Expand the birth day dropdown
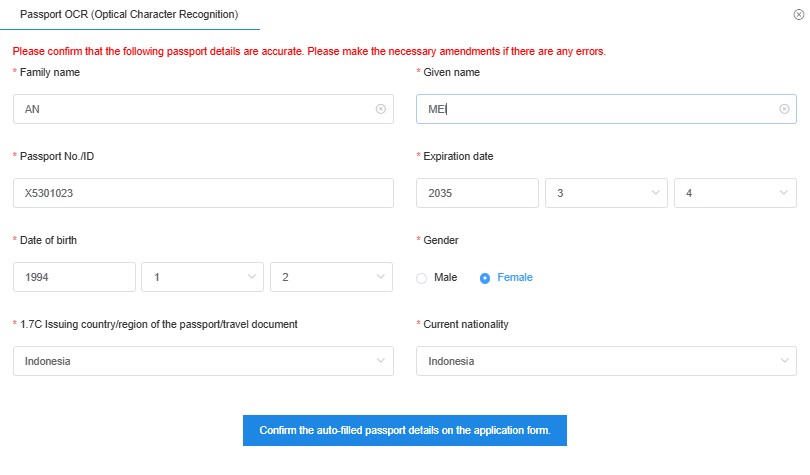This screenshot has height=475, width=810. pos(331,277)
